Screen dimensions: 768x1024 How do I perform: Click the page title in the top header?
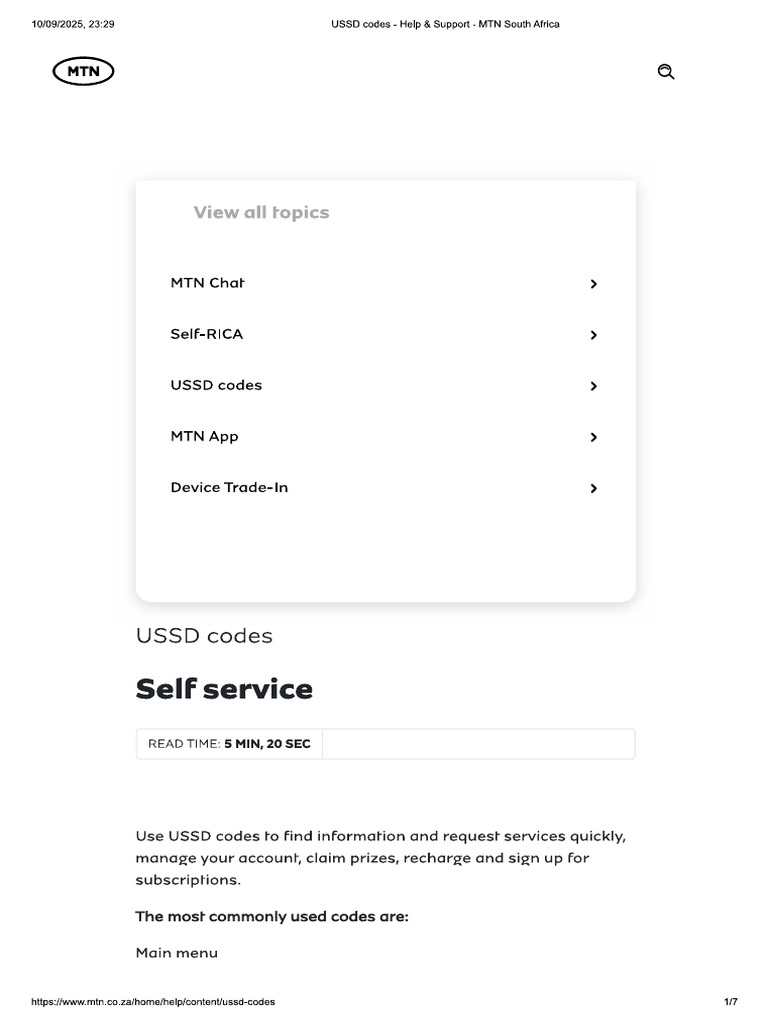click(x=445, y=24)
